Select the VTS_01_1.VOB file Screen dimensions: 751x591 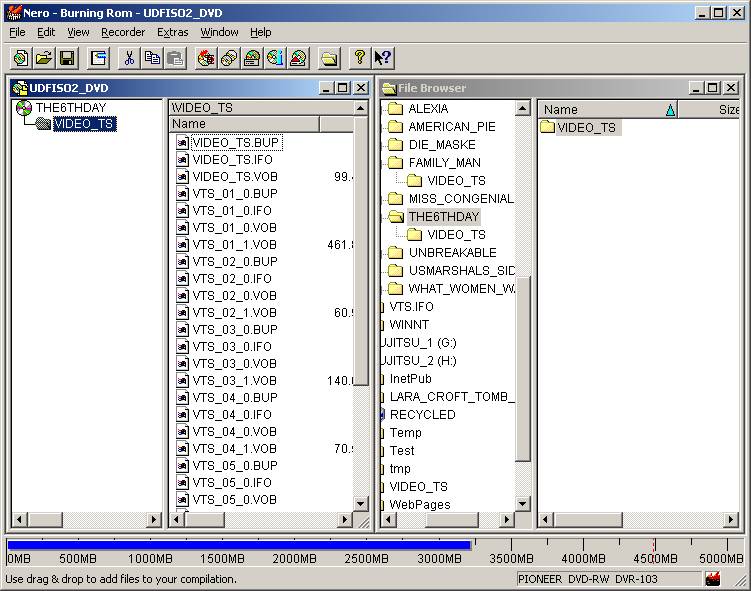tap(234, 245)
